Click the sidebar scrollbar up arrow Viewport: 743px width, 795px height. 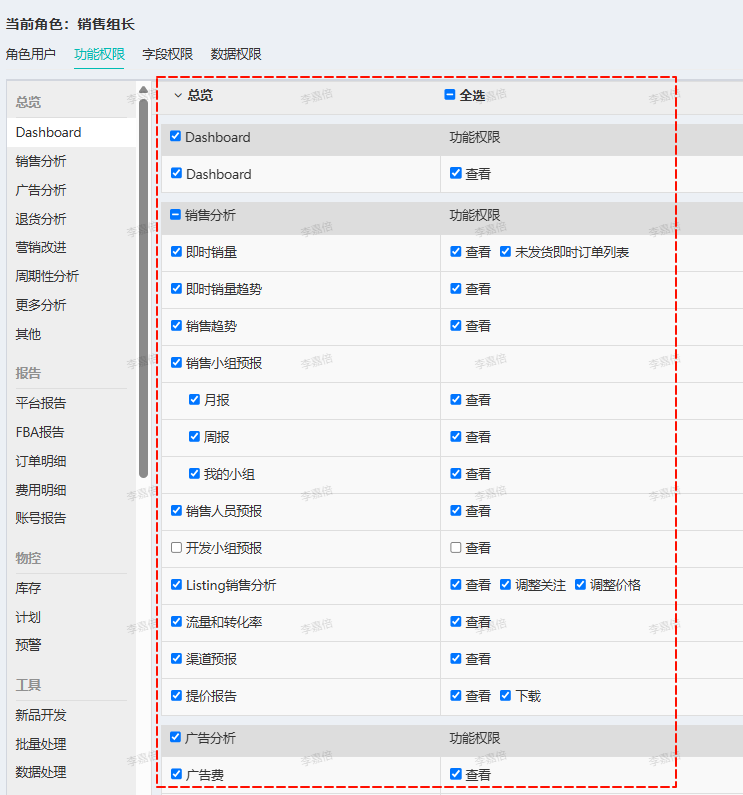(144, 90)
